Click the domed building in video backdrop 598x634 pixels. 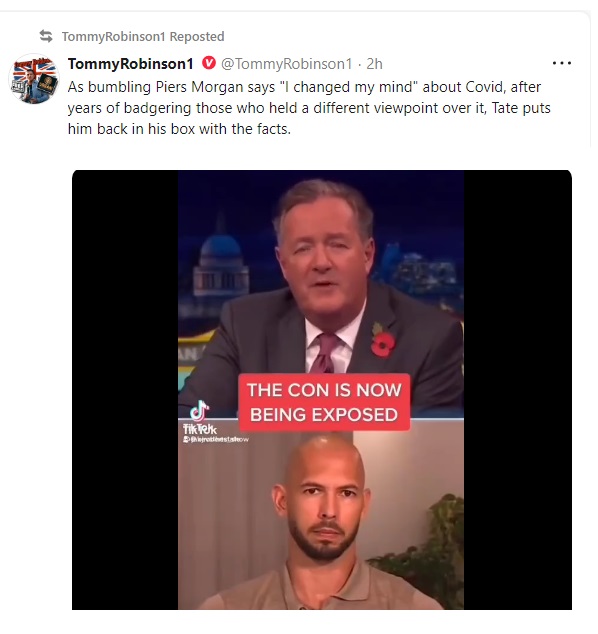pyautogui.click(x=221, y=257)
